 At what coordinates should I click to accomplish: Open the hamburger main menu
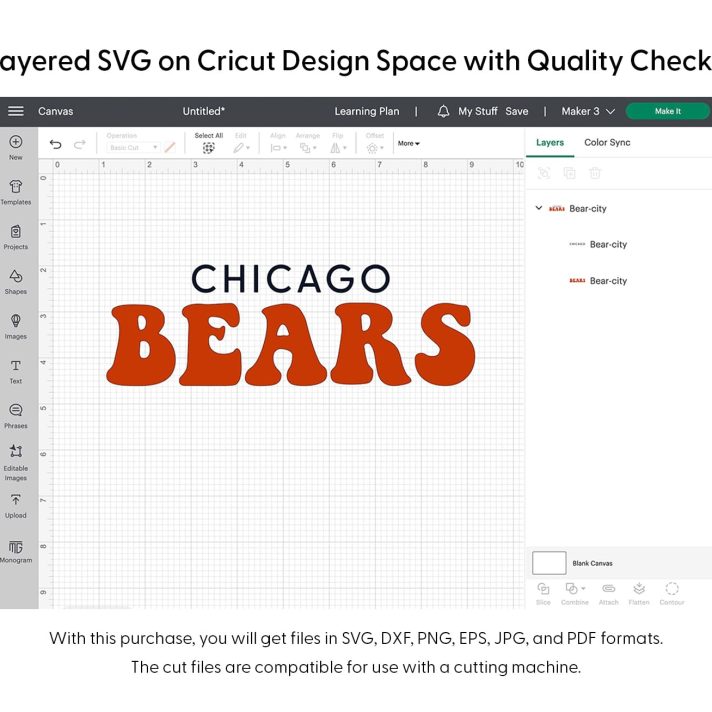[16, 111]
